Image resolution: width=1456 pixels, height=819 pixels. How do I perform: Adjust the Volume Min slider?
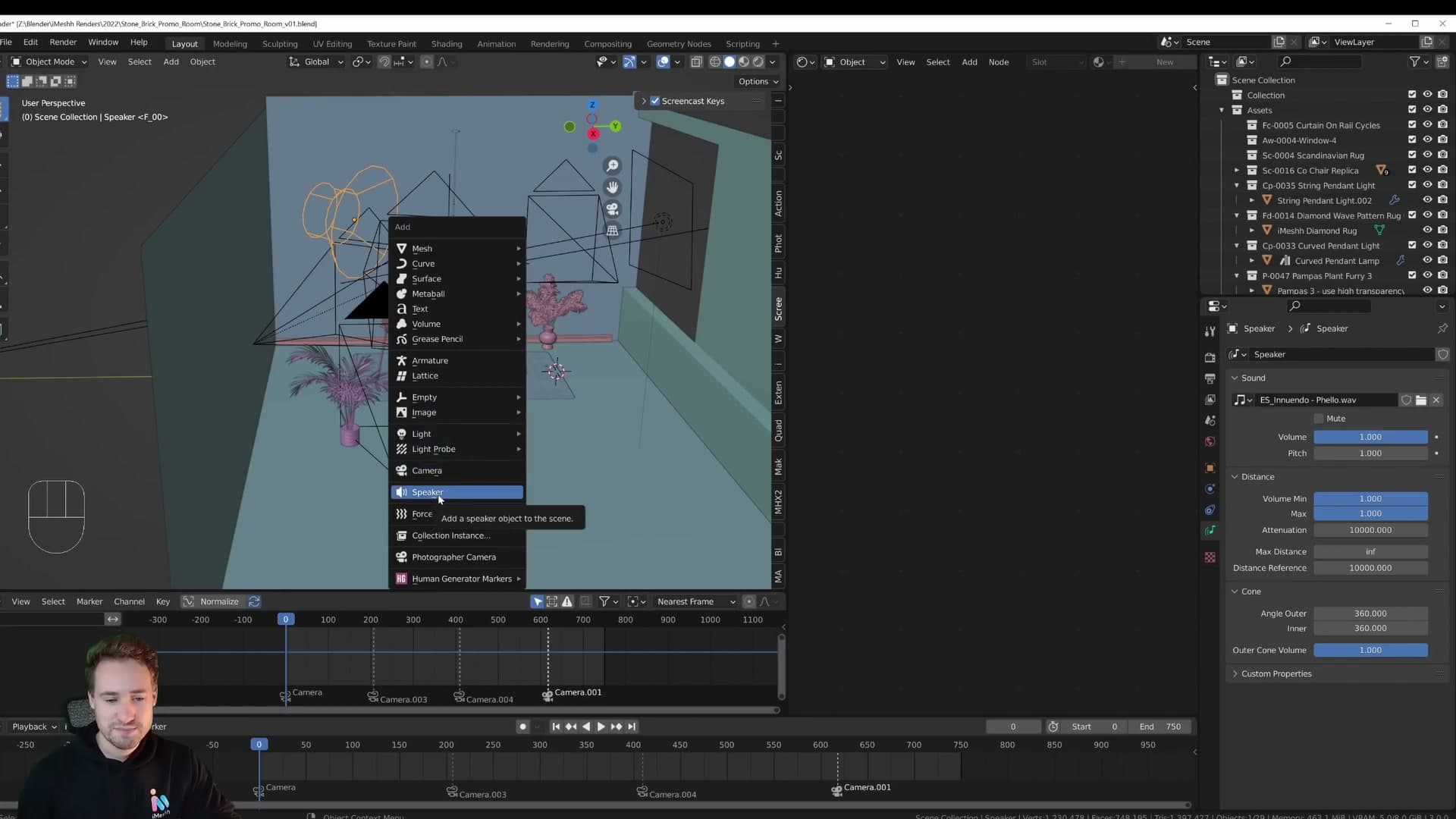[1370, 499]
